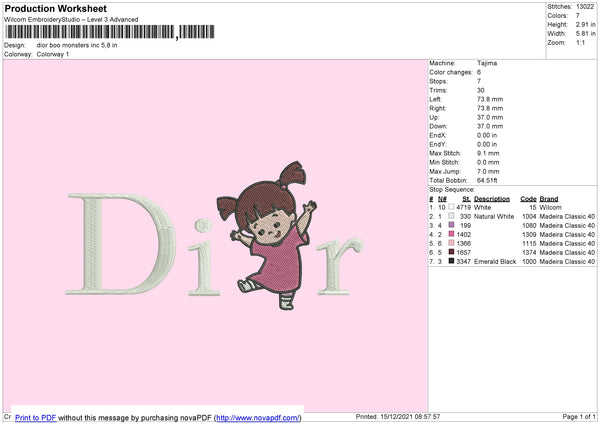Click the embroidered letter D
The width and height of the screenshot is (600, 424).
(121, 244)
